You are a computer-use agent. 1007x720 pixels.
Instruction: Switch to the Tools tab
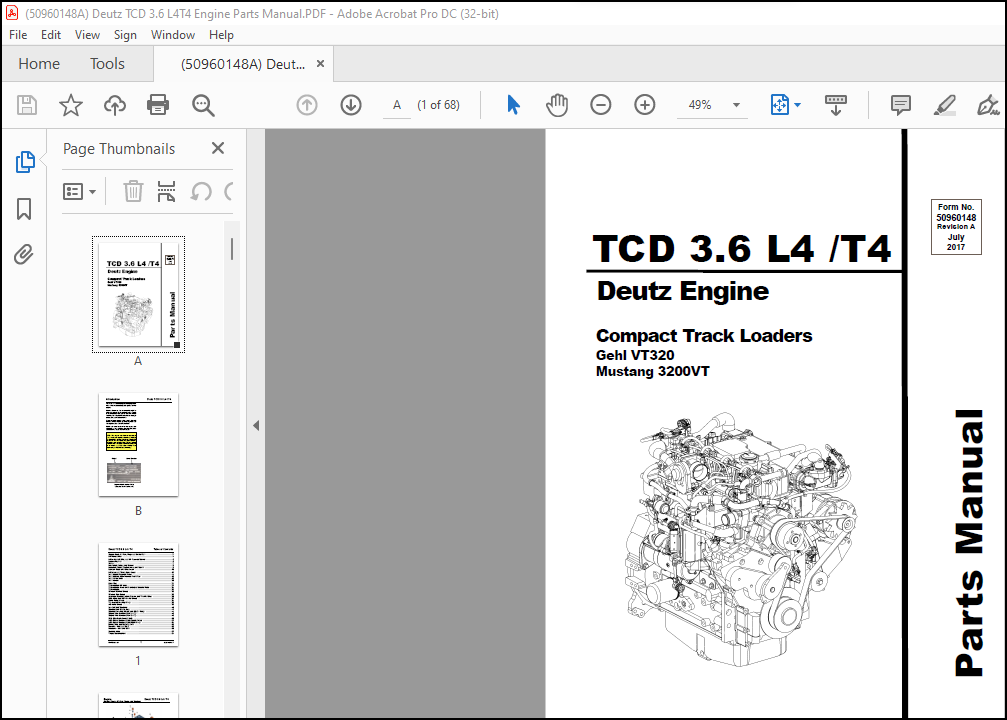[x=107, y=64]
